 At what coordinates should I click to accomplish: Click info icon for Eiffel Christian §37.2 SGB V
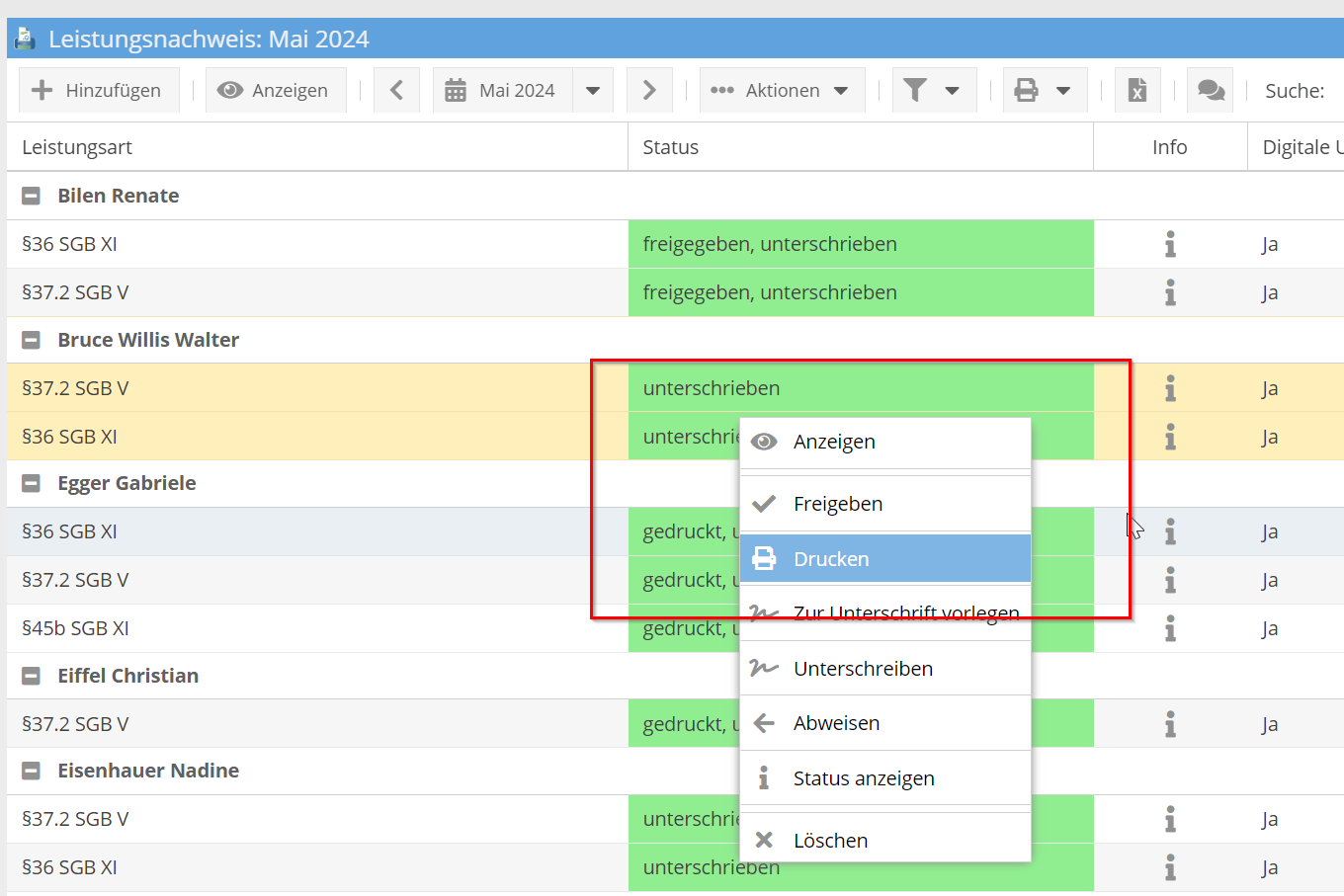[x=1170, y=724]
